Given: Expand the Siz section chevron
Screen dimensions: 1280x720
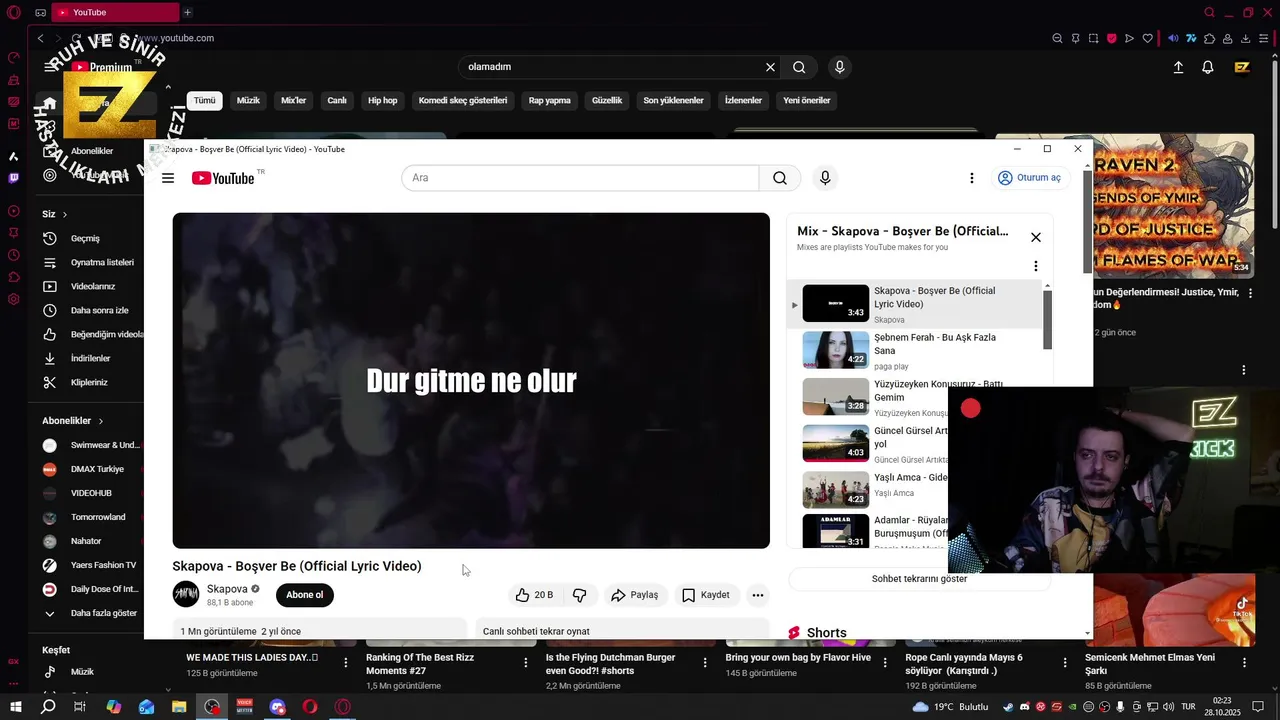Looking at the screenshot, I should (x=65, y=214).
